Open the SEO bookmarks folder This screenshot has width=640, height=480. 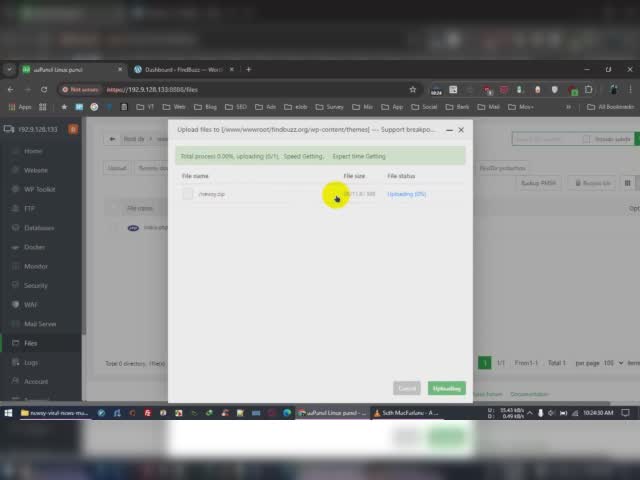pos(237,107)
